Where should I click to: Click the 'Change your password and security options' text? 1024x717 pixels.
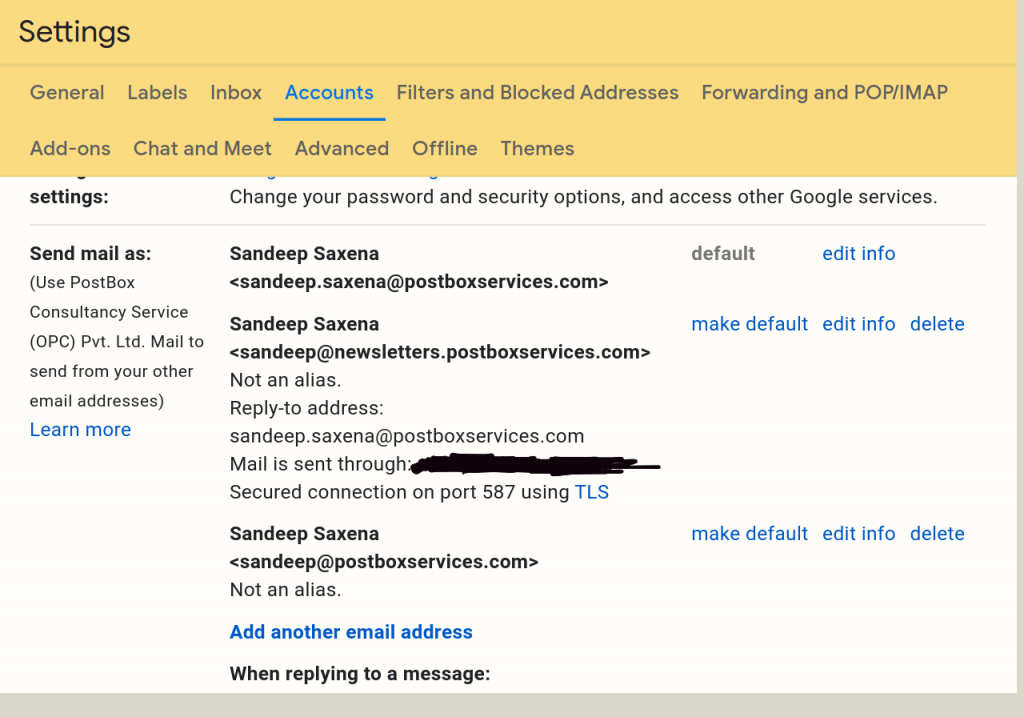point(583,197)
